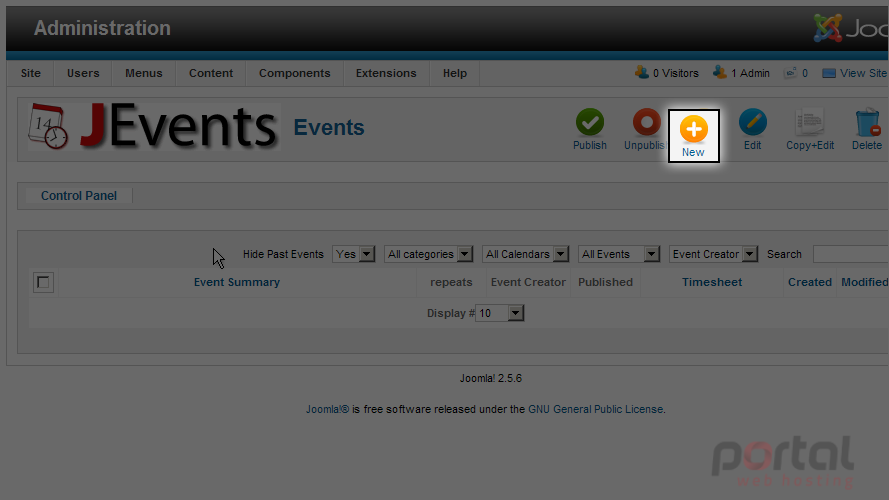Click the 'Joomla! 2.5.6' version text
The height and width of the screenshot is (500, 889).
[490, 378]
